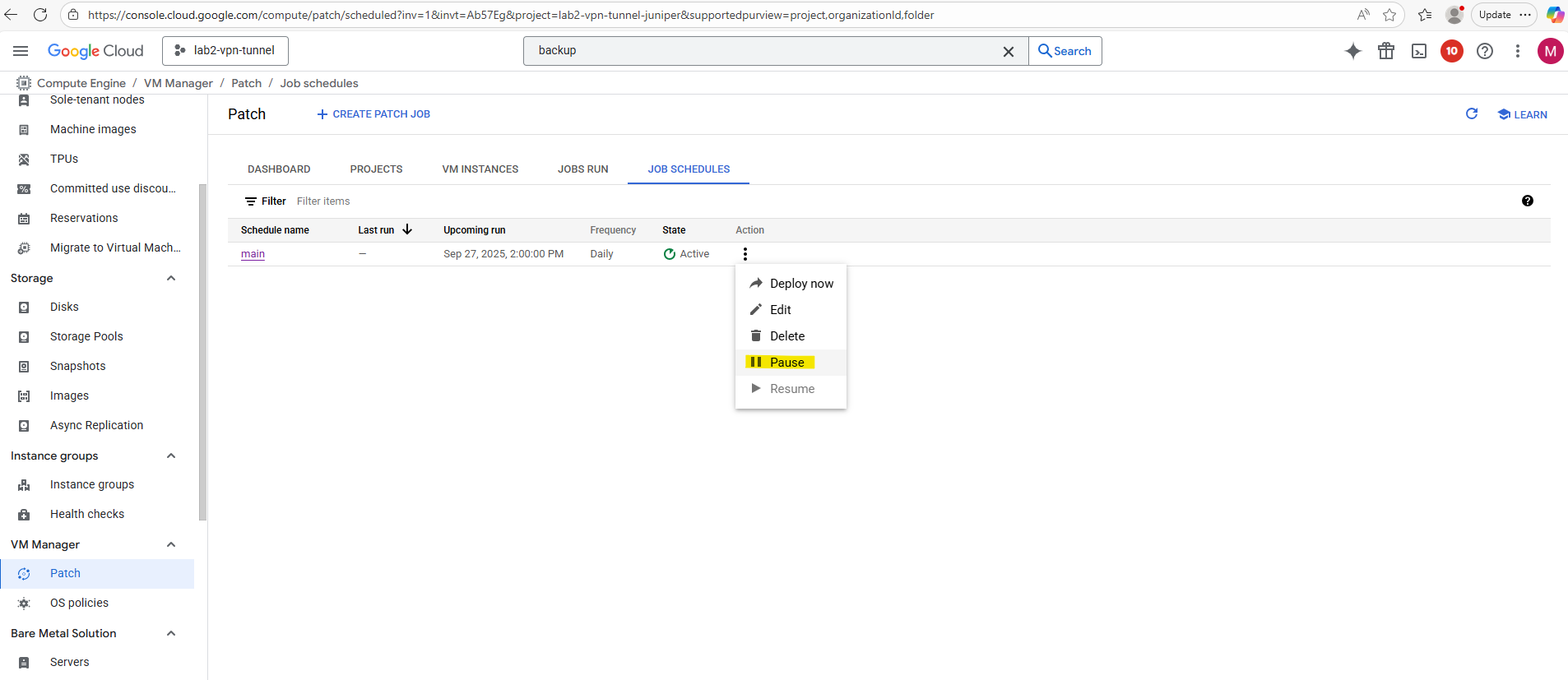This screenshot has width=1568, height=680.
Task: Clear the backup search text with X
Action: [x=1008, y=51]
